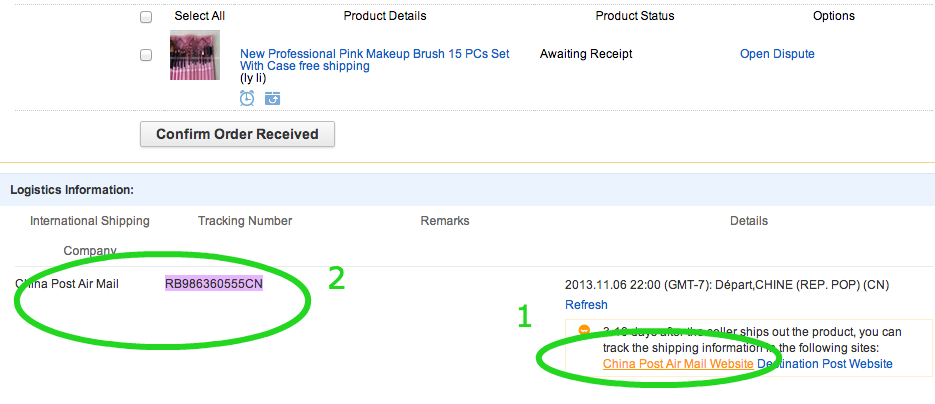The width and height of the screenshot is (935, 404).
Task: Click the seller name ly li
Action: coord(253,78)
